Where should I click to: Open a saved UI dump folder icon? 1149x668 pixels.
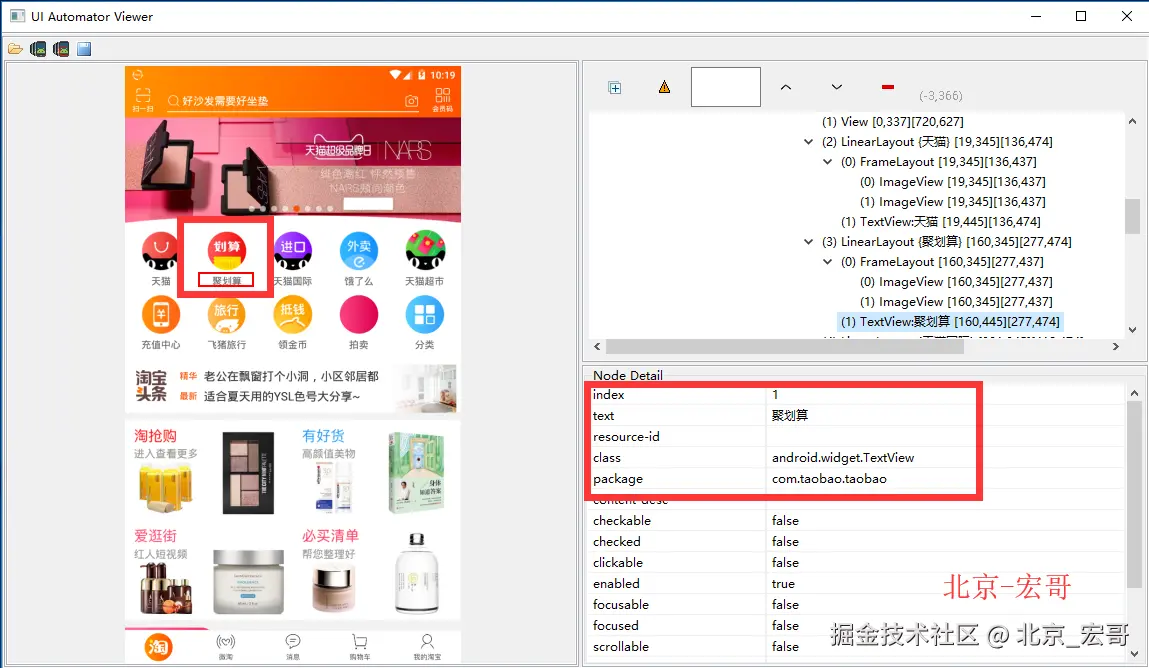[15, 49]
